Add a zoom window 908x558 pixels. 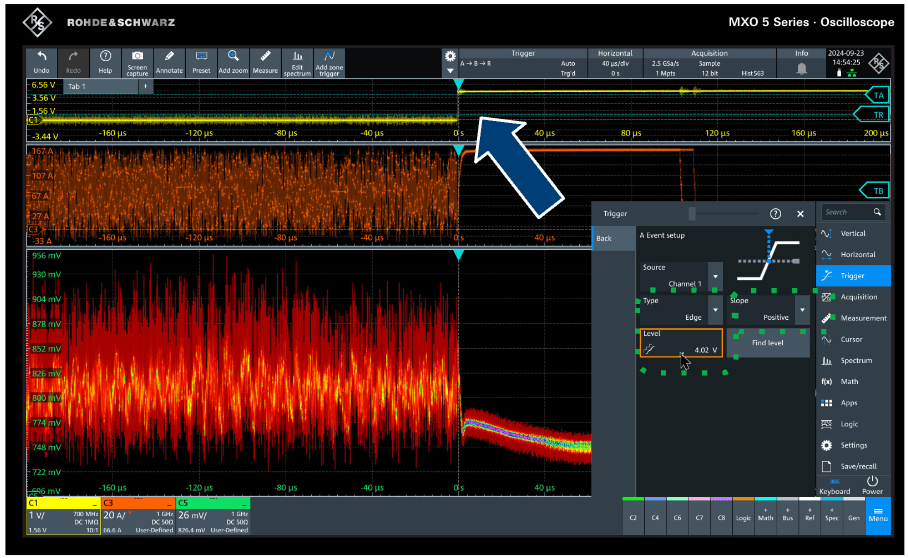(x=233, y=62)
